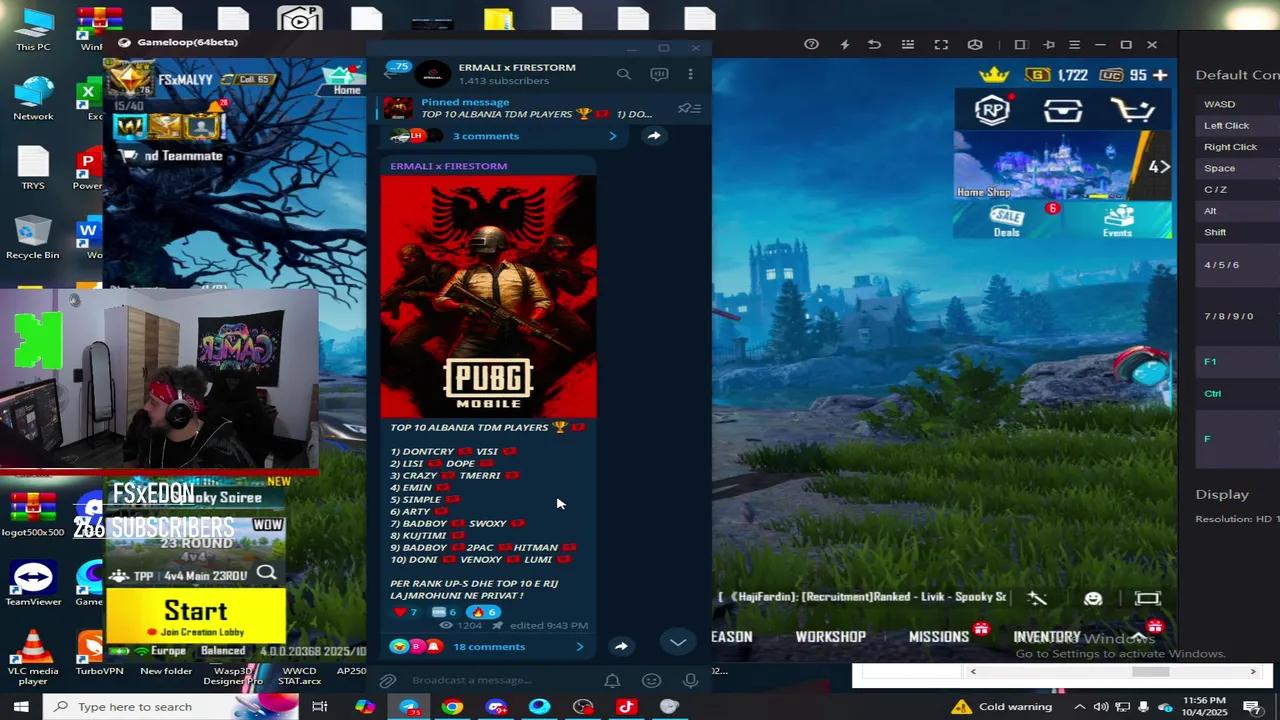The width and height of the screenshot is (1280, 720).
Task: Open the Royale Pass RP icon
Action: 992,109
